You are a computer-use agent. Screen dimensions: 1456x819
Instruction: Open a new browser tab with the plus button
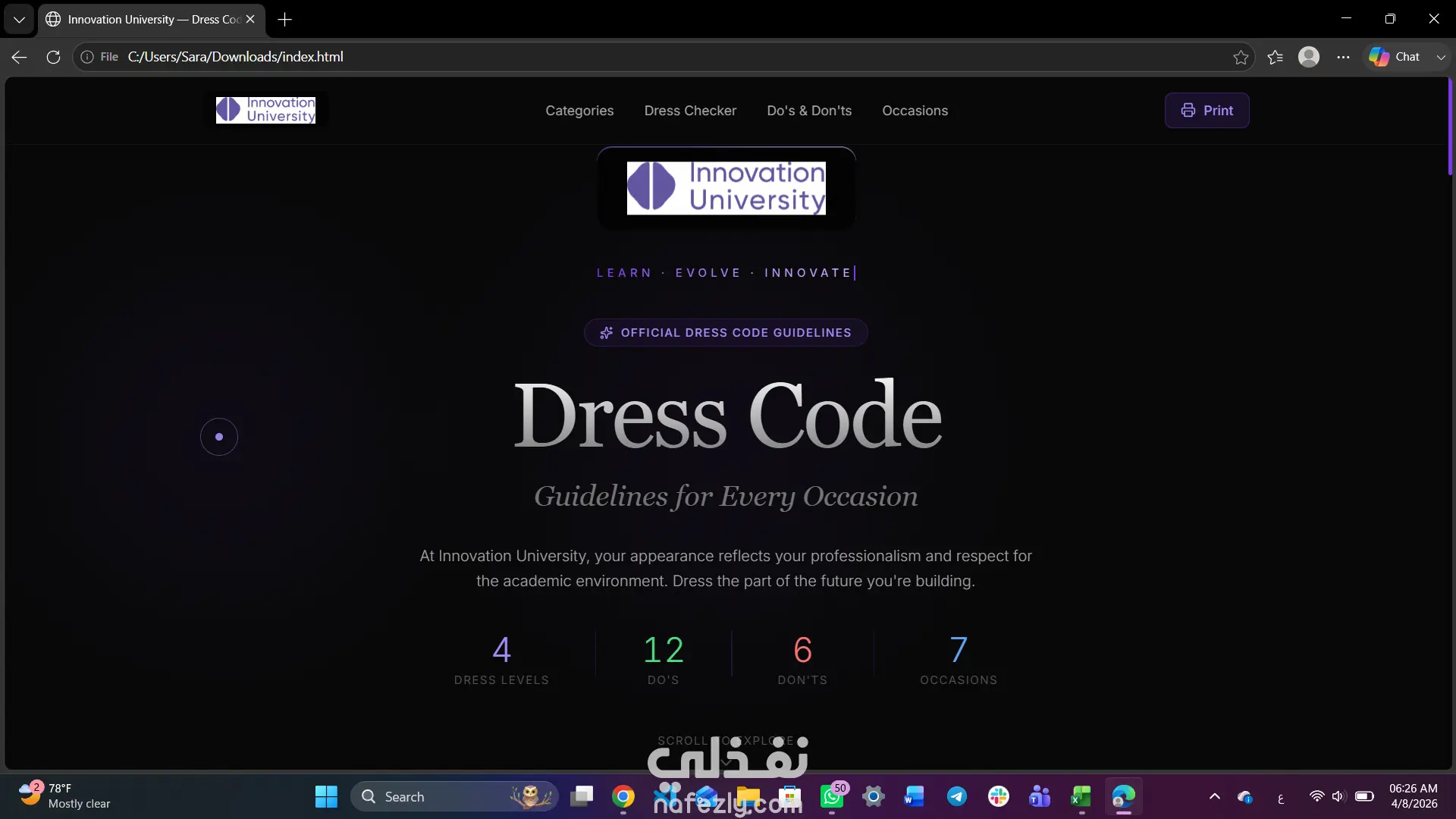[284, 20]
